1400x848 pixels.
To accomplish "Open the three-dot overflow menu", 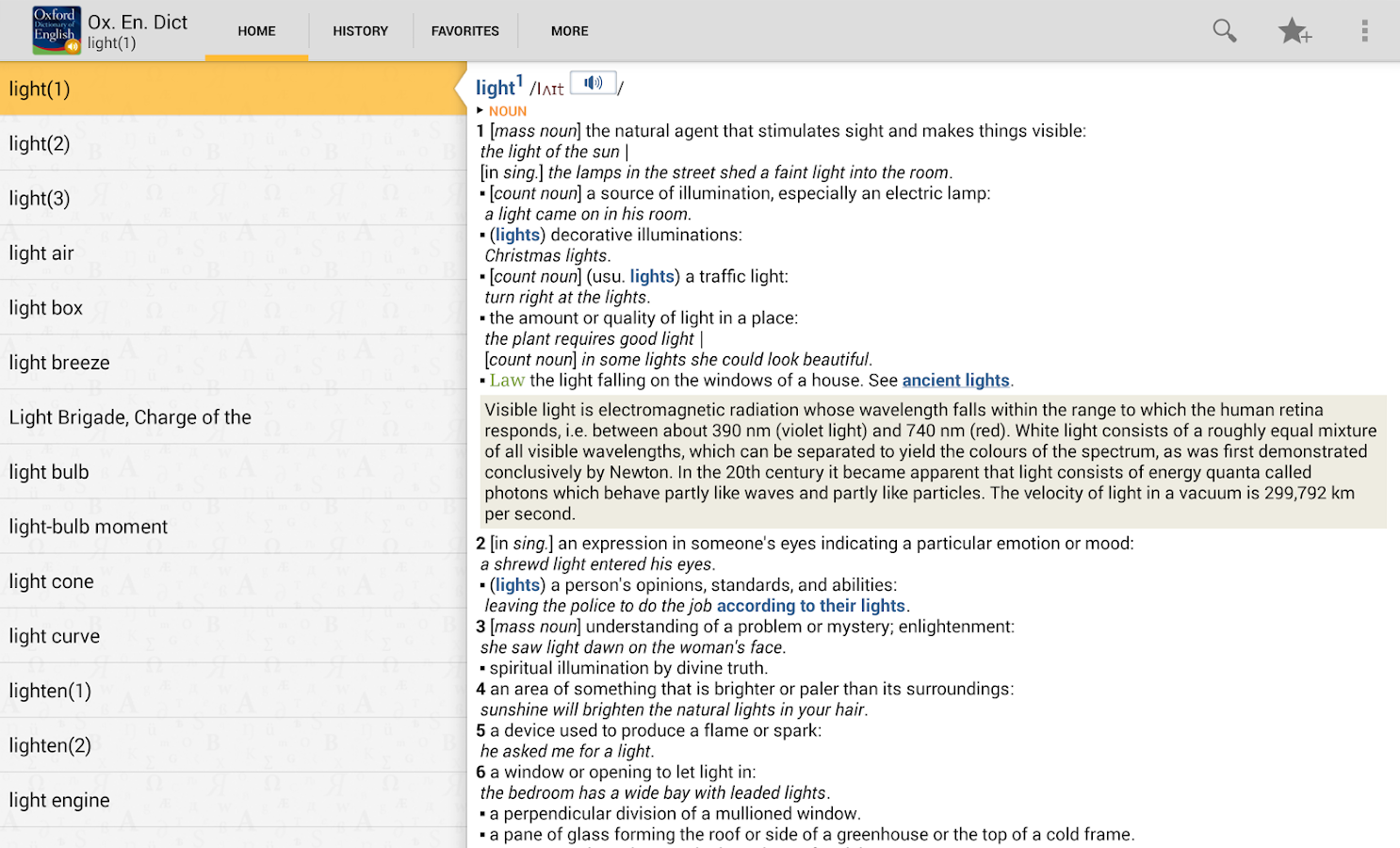I will tap(1363, 31).
